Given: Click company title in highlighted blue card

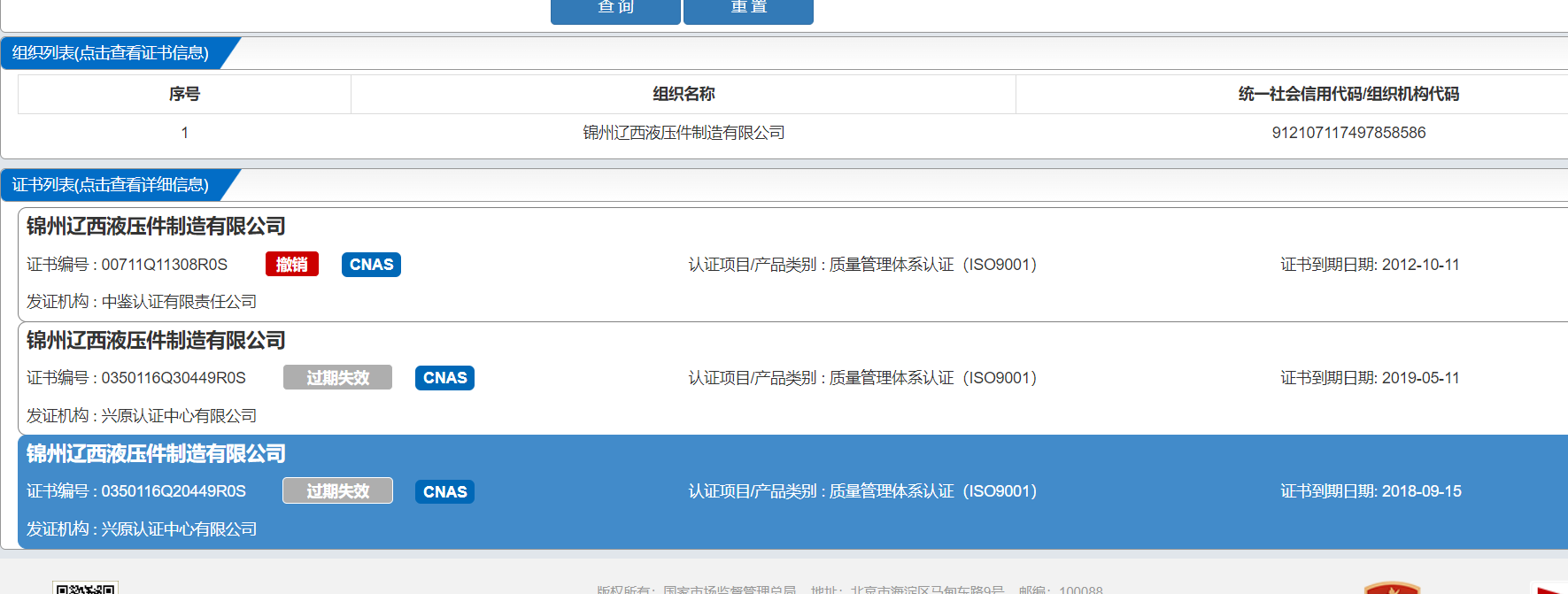Looking at the screenshot, I should (x=156, y=454).
